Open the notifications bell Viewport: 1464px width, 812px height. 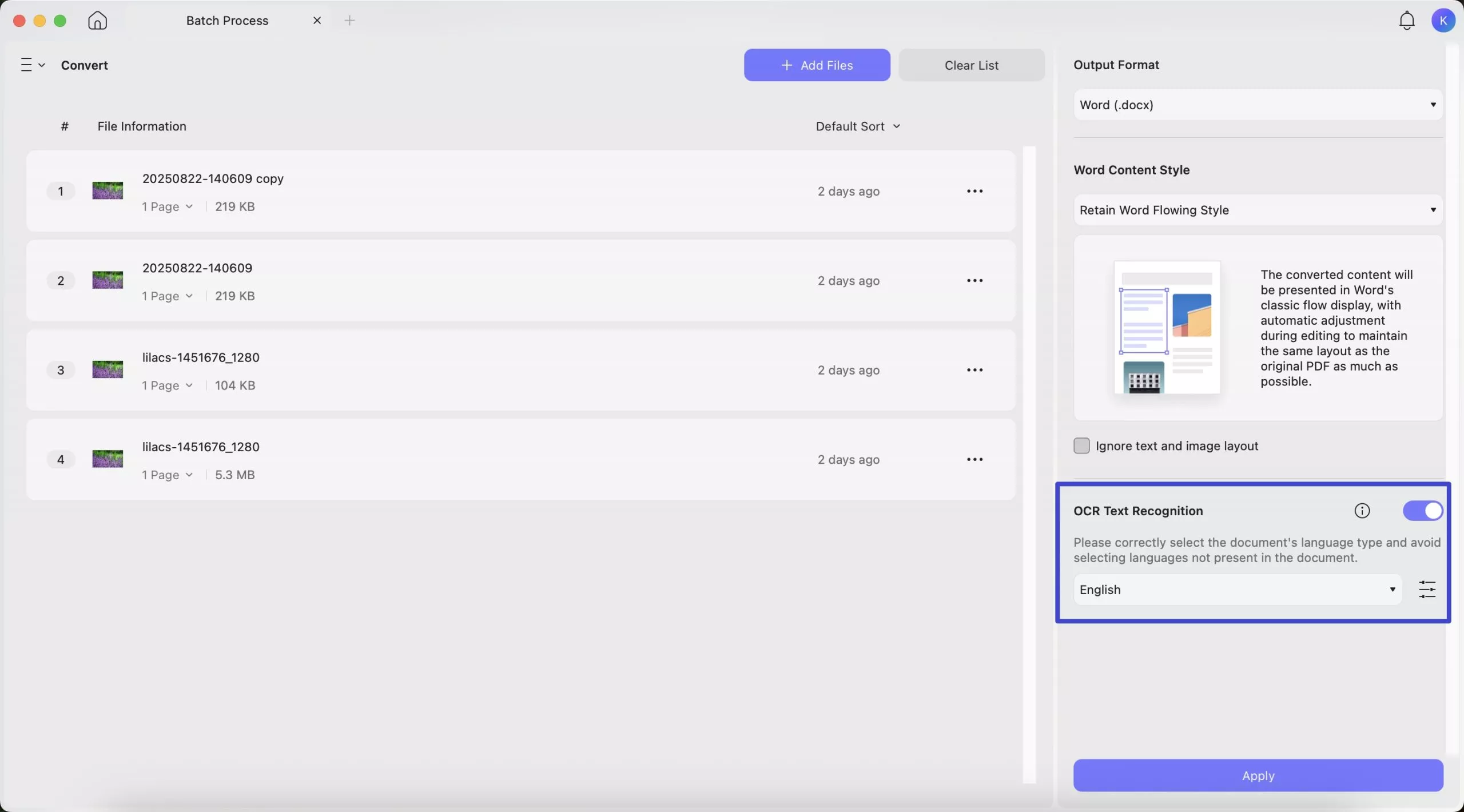tap(1406, 21)
